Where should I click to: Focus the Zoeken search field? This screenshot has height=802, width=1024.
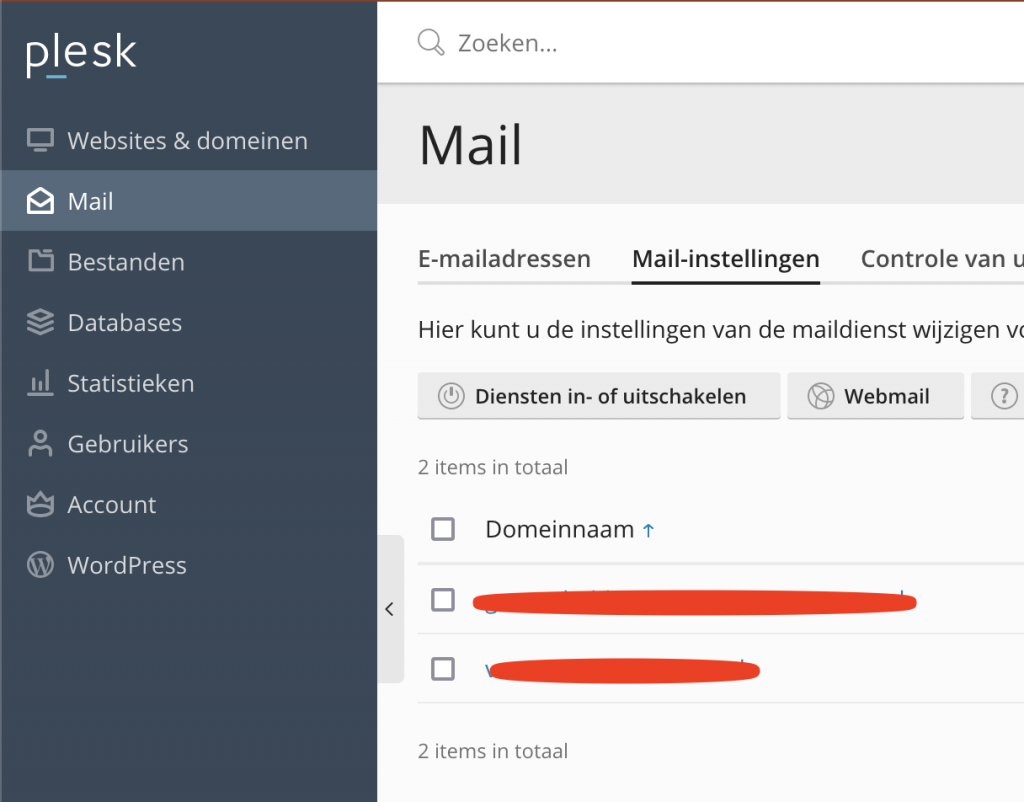click(718, 43)
